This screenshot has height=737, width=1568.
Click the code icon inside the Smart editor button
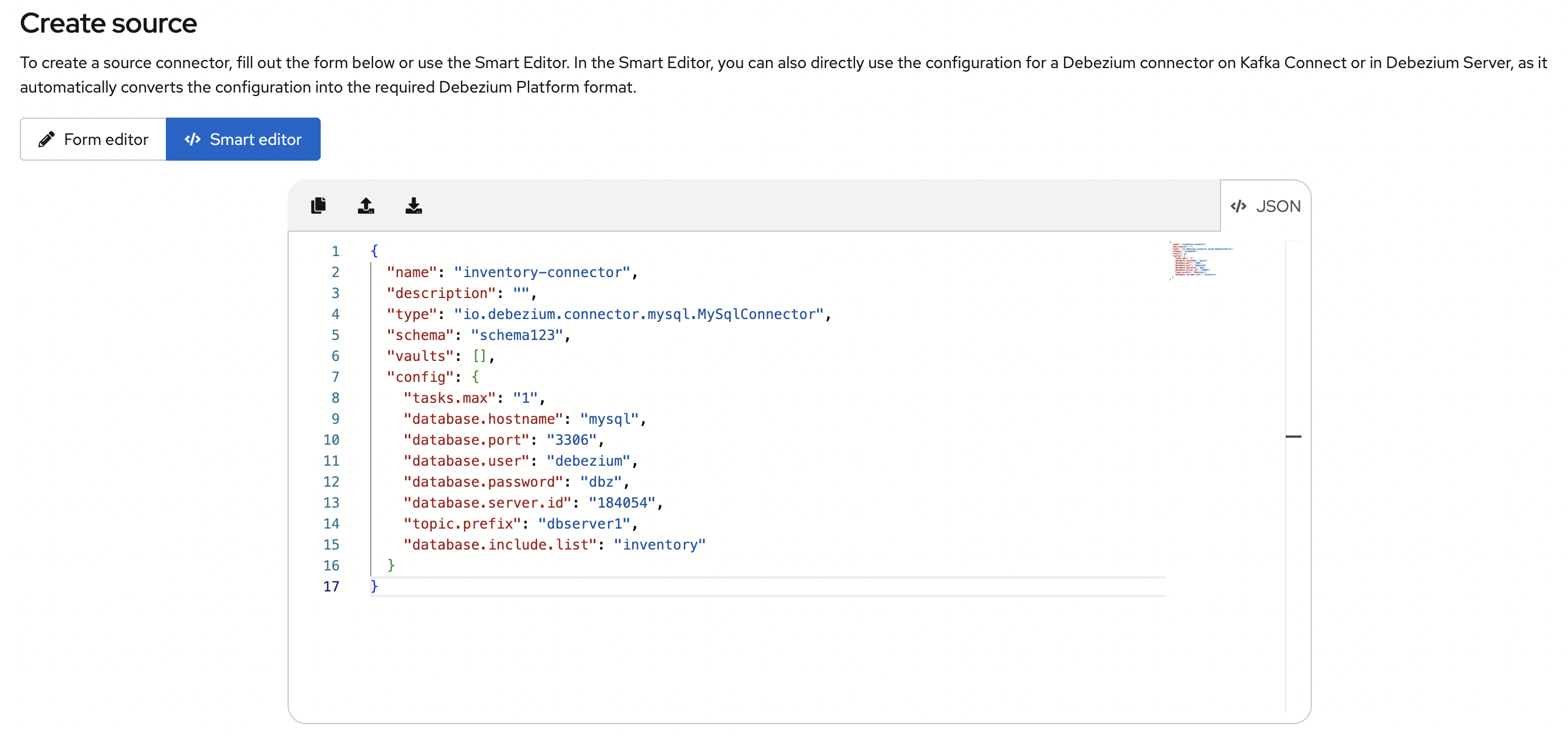tap(192, 139)
